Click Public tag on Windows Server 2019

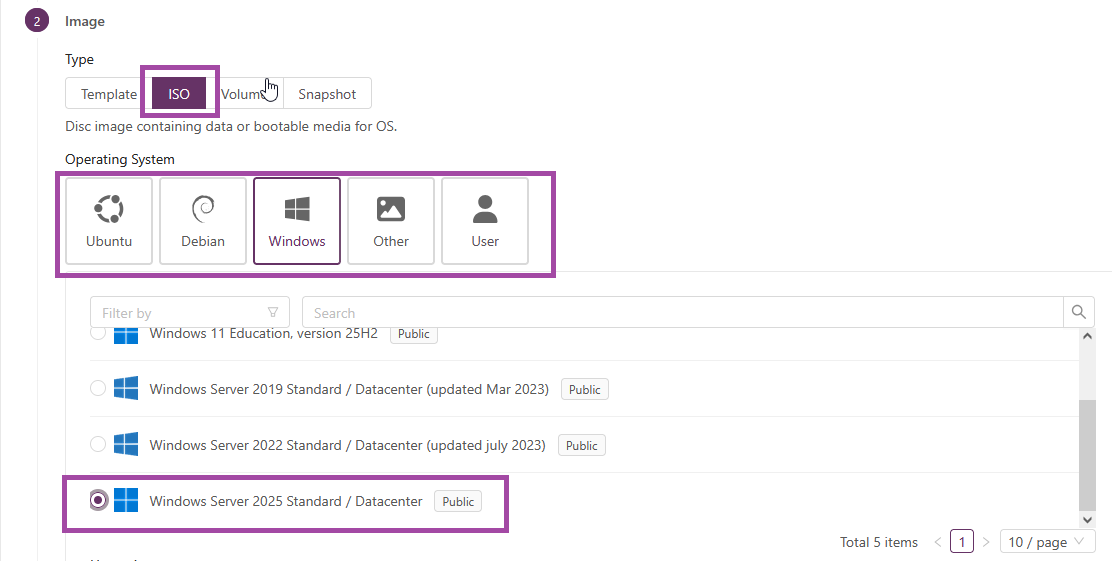coord(584,389)
